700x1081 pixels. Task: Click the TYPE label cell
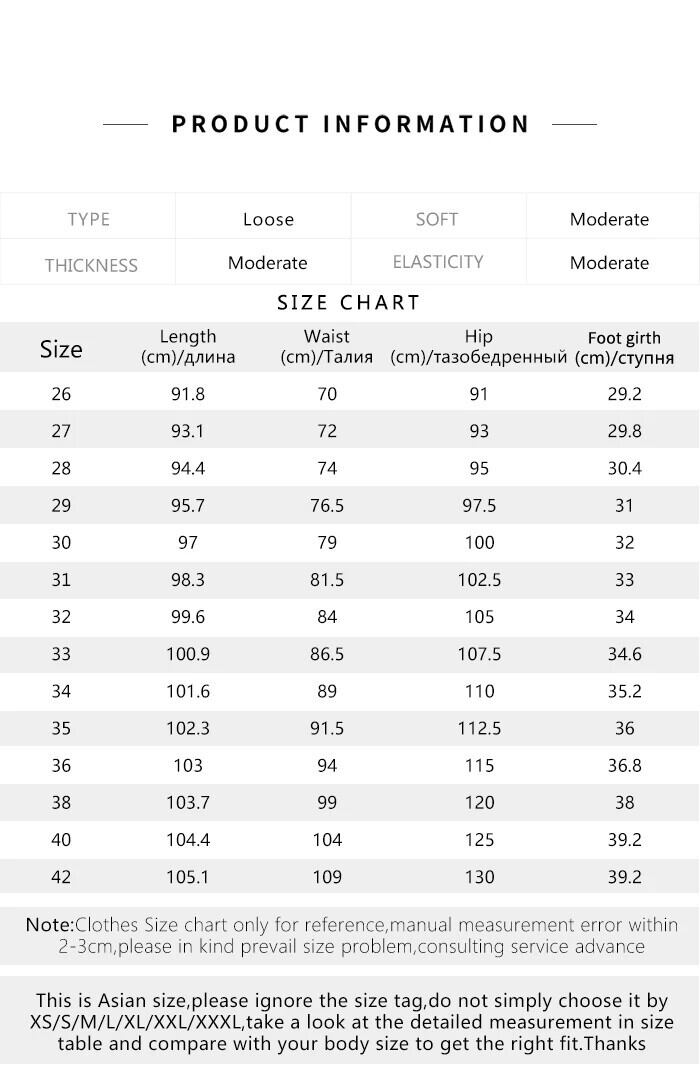[x=88, y=219]
